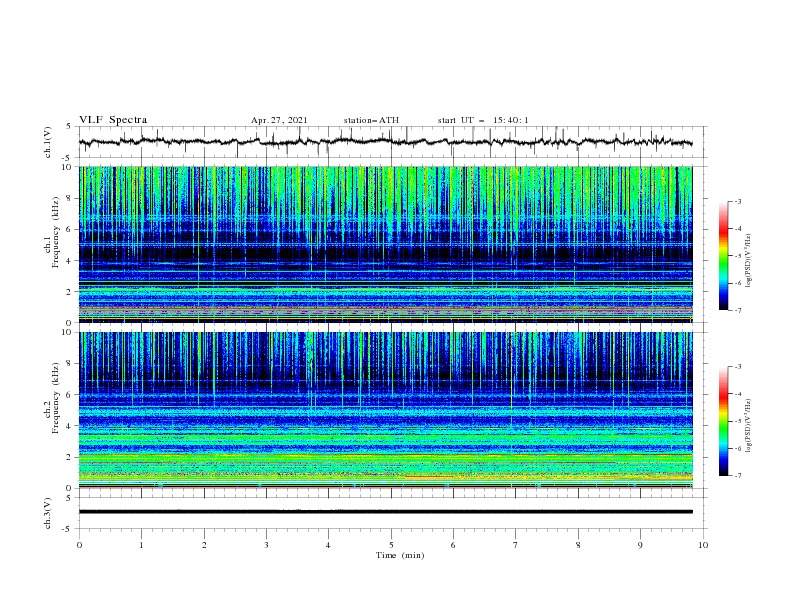Click the ch.1 color bar 'log(PSD)(V²/Hz)' label
The image size is (792, 612).
point(748,261)
